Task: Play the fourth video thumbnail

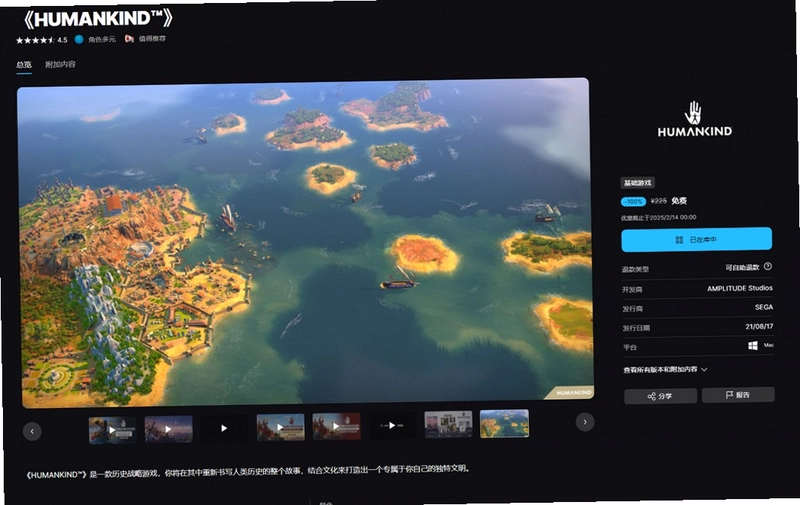Action: pos(280,427)
